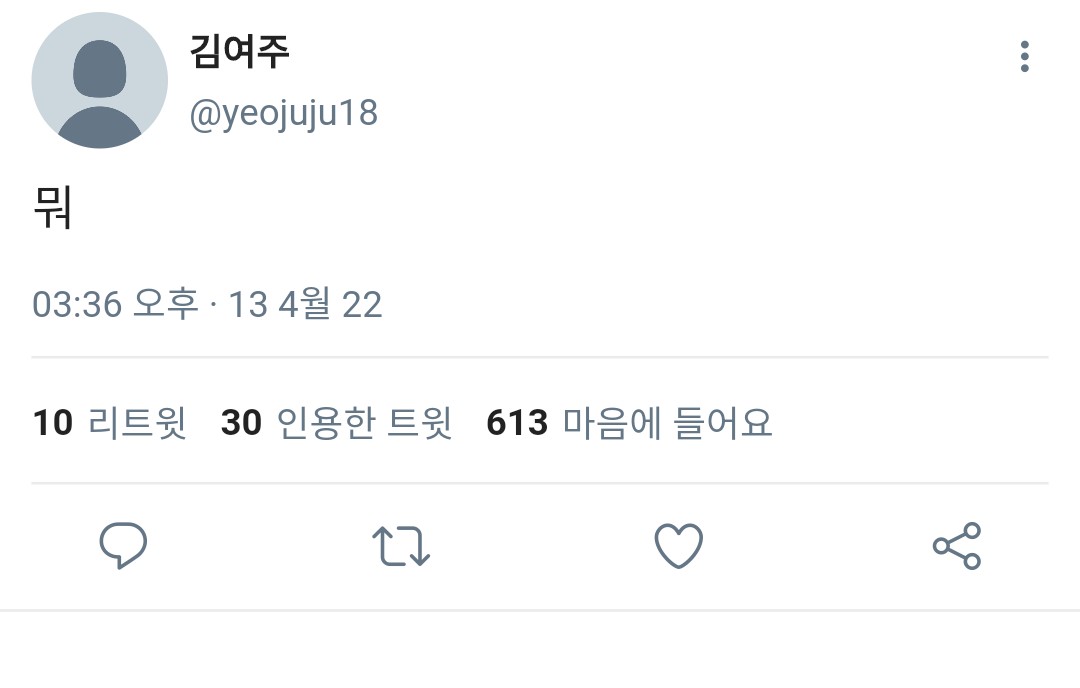
Task: Open 김여주's profile from display name
Action: coord(240,49)
